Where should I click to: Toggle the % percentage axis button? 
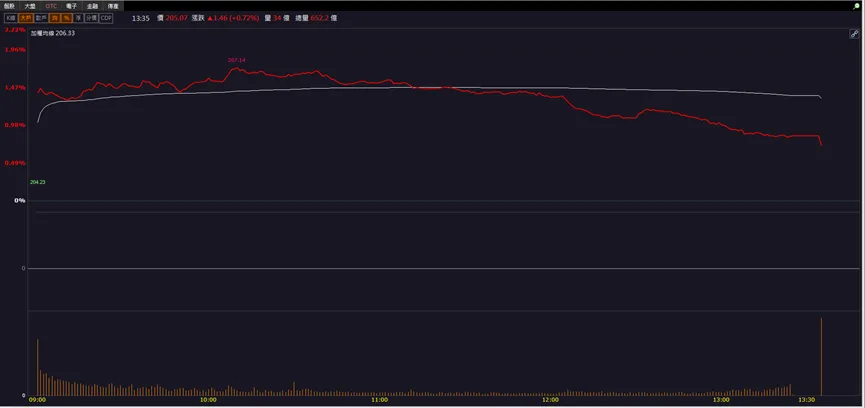click(x=67, y=18)
